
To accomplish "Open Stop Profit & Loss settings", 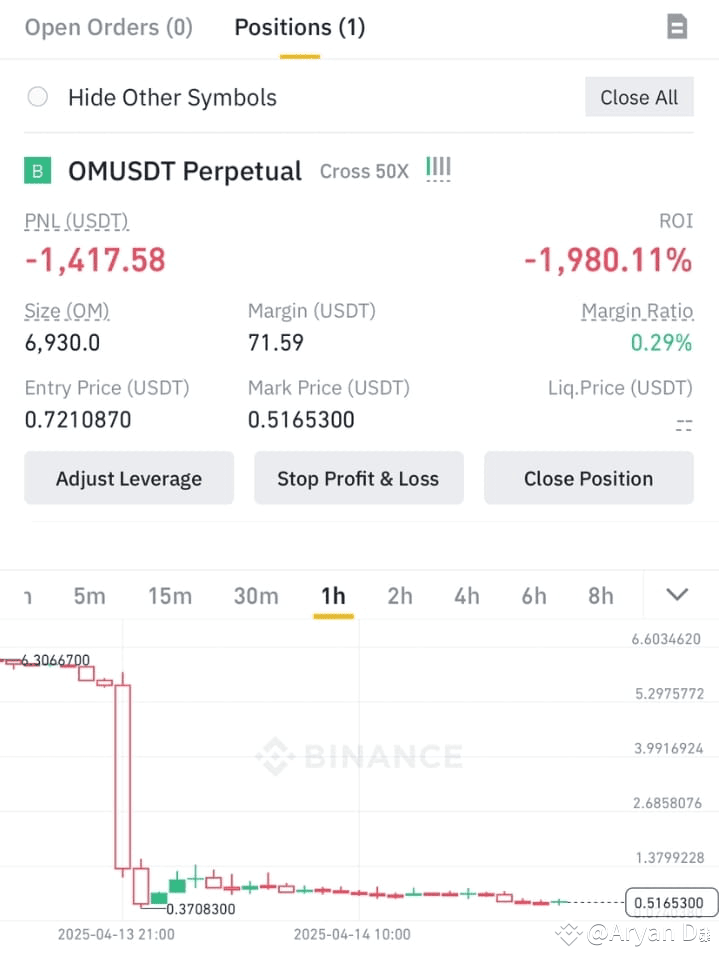I will (358, 478).
